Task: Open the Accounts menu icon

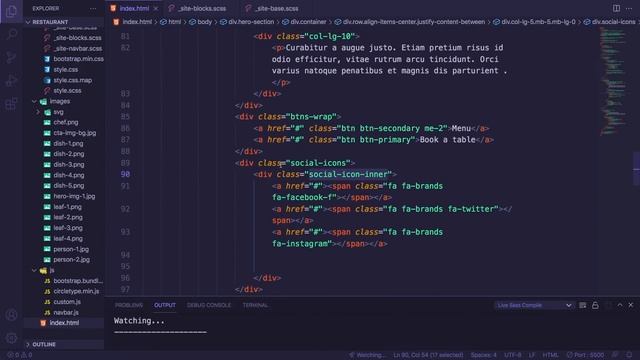Action: point(11,315)
